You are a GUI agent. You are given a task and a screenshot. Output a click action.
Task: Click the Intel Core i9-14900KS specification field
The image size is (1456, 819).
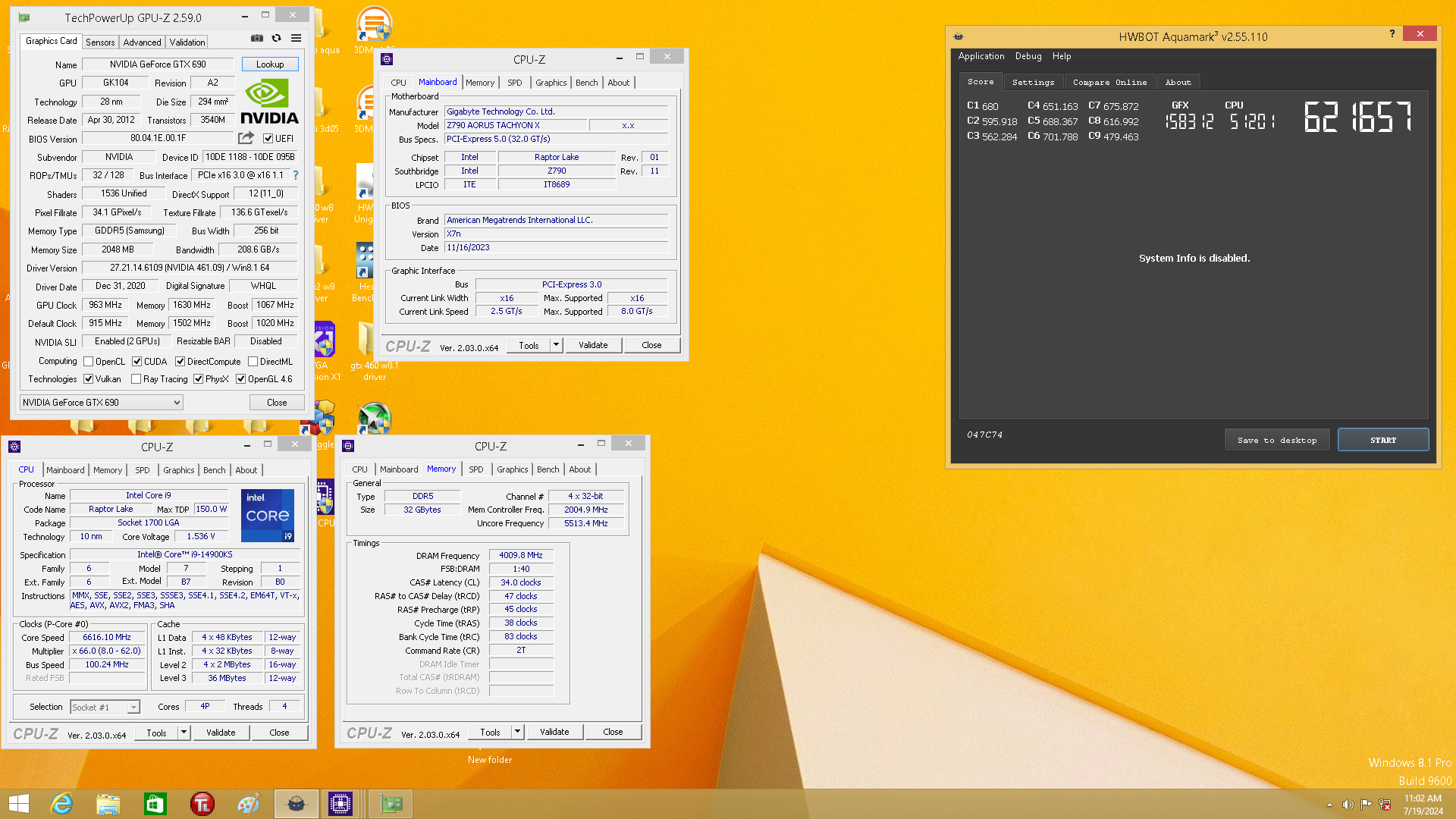pyautogui.click(x=185, y=554)
